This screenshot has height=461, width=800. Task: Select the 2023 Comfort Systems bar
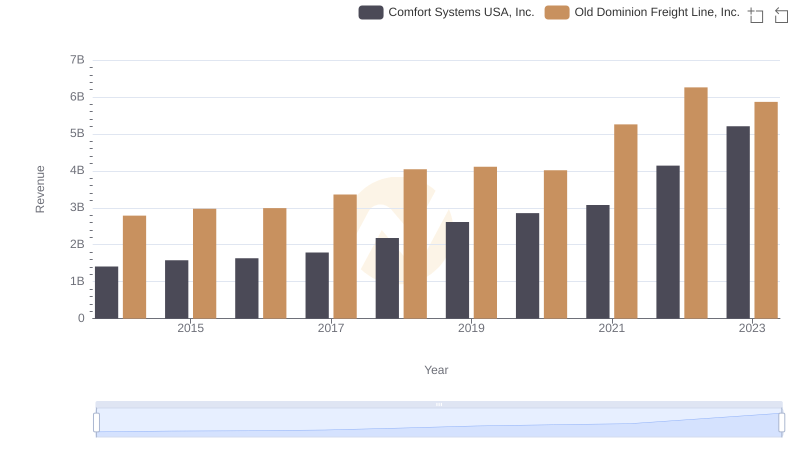tap(738, 222)
